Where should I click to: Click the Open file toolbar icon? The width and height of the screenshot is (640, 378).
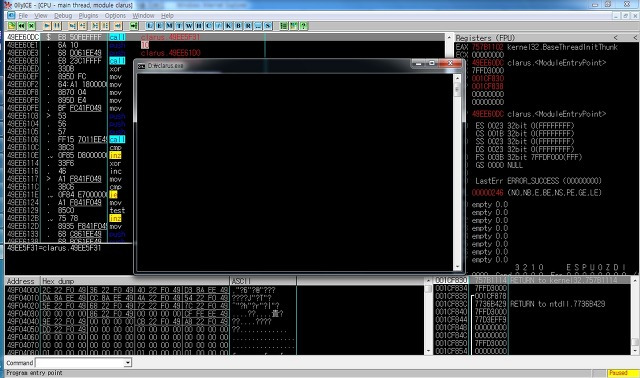(x=11, y=26)
